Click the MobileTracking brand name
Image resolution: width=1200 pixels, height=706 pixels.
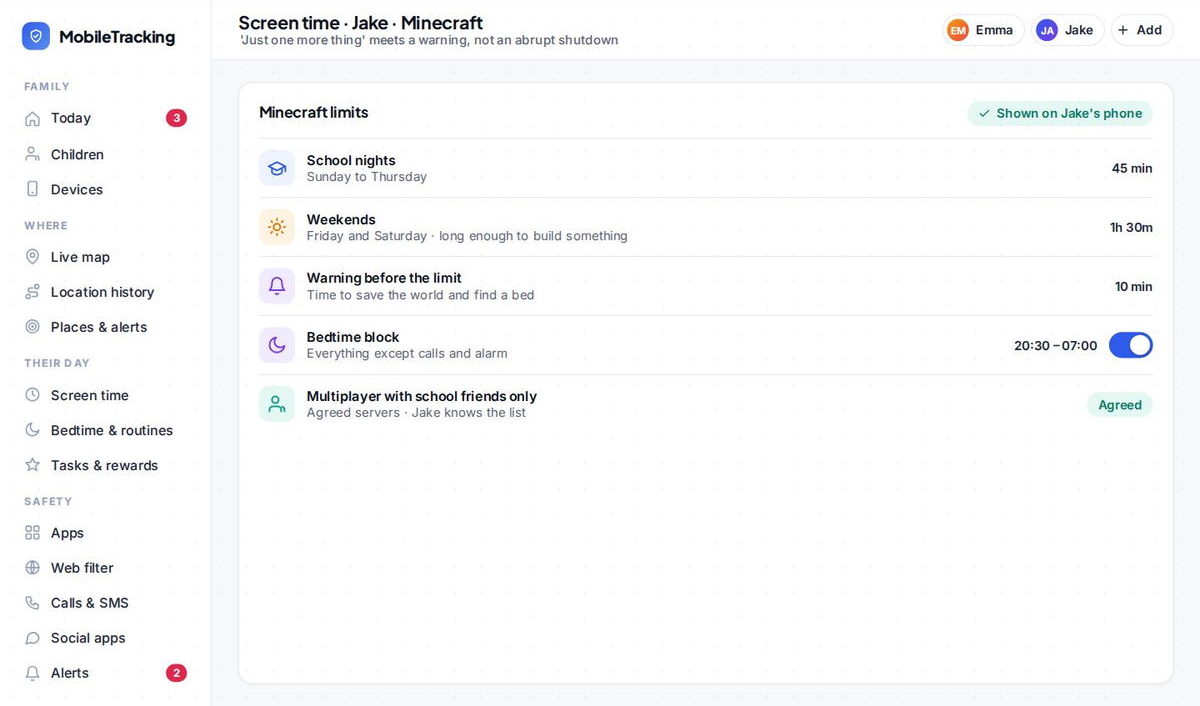pyautogui.click(x=117, y=37)
